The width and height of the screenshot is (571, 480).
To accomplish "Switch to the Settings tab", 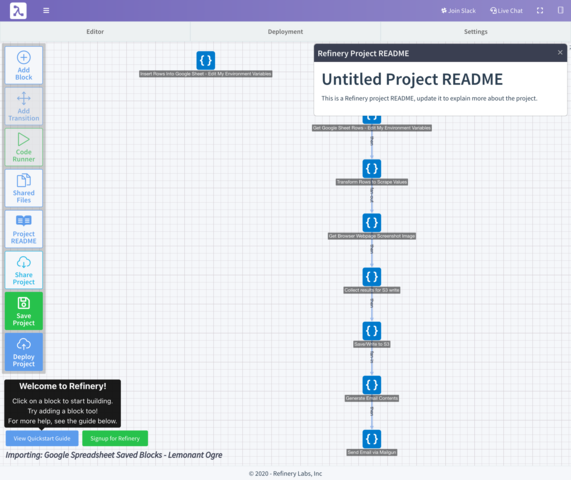I will coord(476,32).
